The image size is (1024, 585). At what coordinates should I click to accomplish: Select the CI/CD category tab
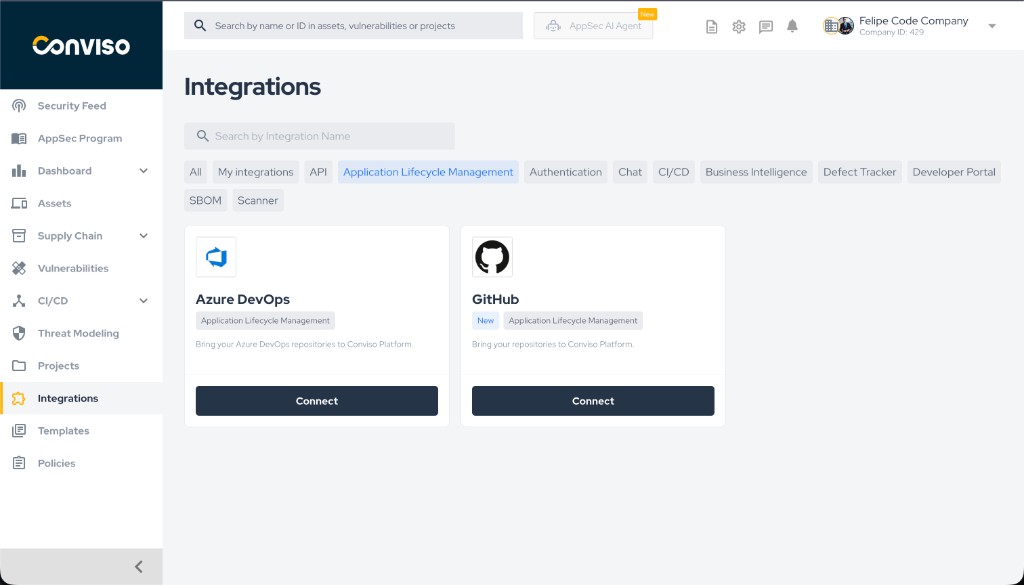click(673, 171)
